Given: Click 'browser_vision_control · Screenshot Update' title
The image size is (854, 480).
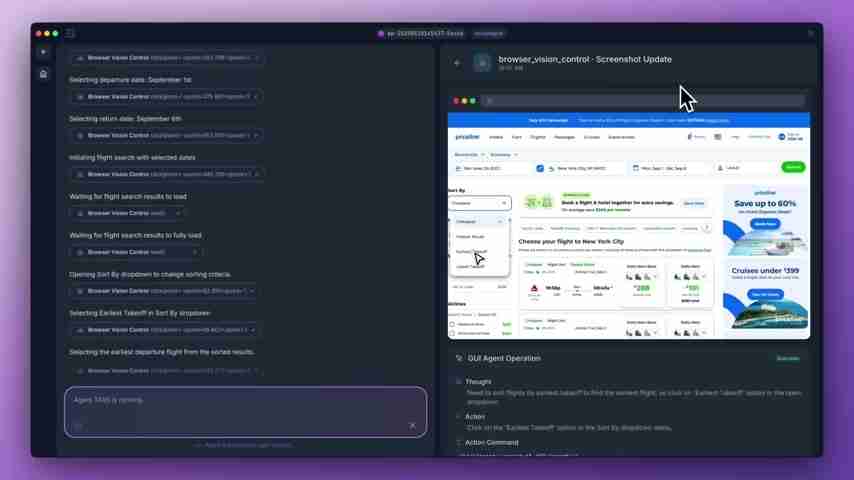Looking at the screenshot, I should (585, 59).
